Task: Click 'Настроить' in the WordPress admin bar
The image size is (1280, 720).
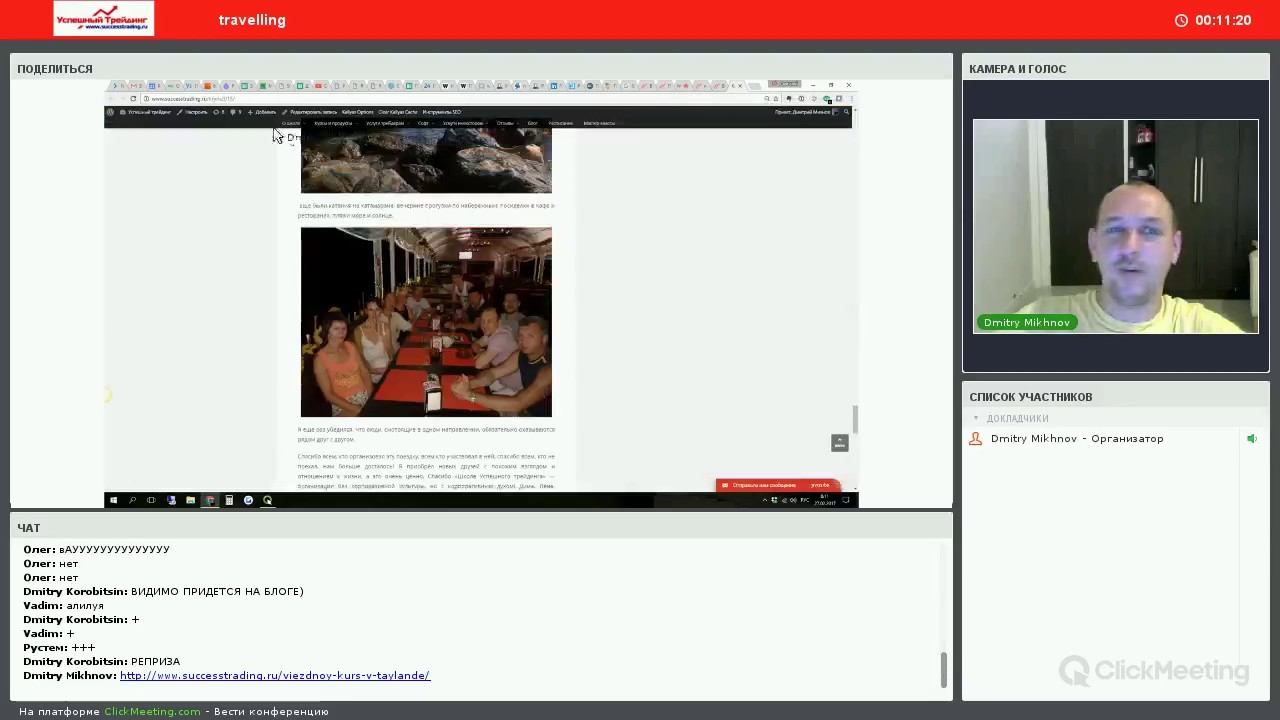Action: tap(193, 112)
